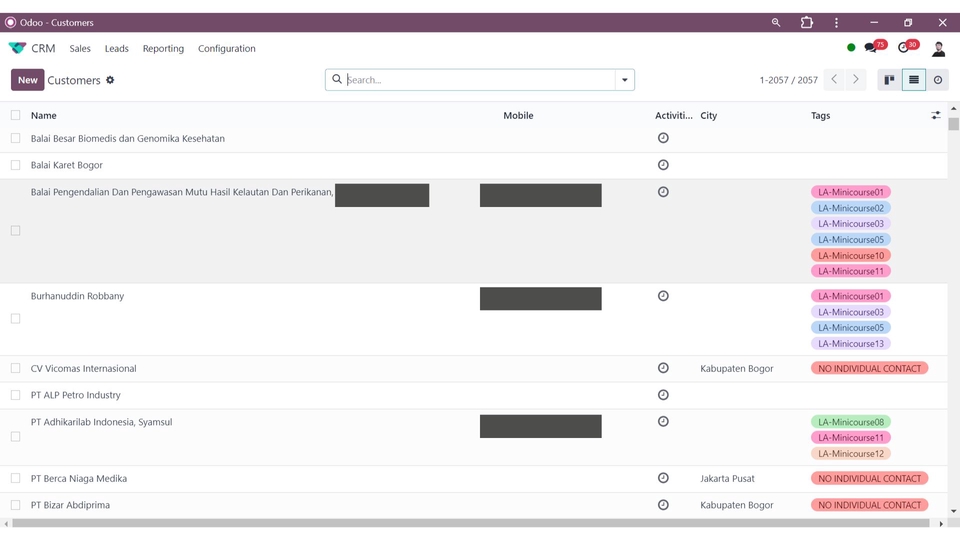Image resolution: width=960 pixels, height=540 pixels.
Task: Sort by Mobile column header
Action: tap(518, 115)
